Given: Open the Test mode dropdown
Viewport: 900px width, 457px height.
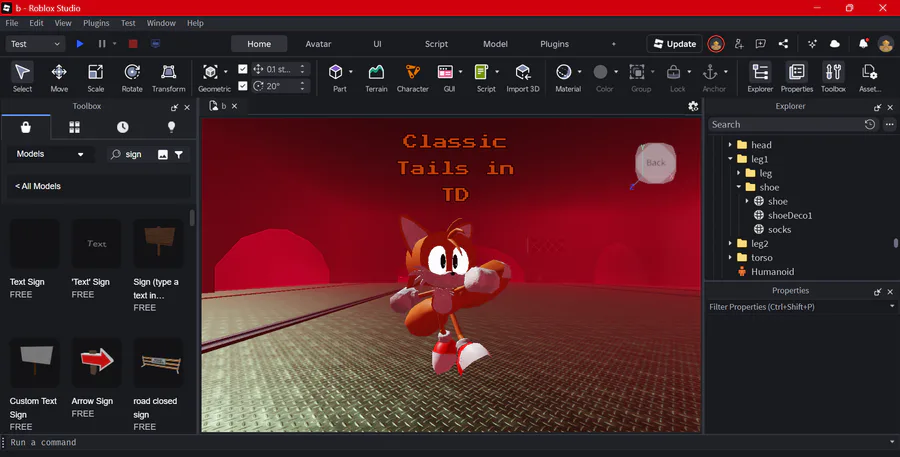Looking at the screenshot, I should [35, 44].
